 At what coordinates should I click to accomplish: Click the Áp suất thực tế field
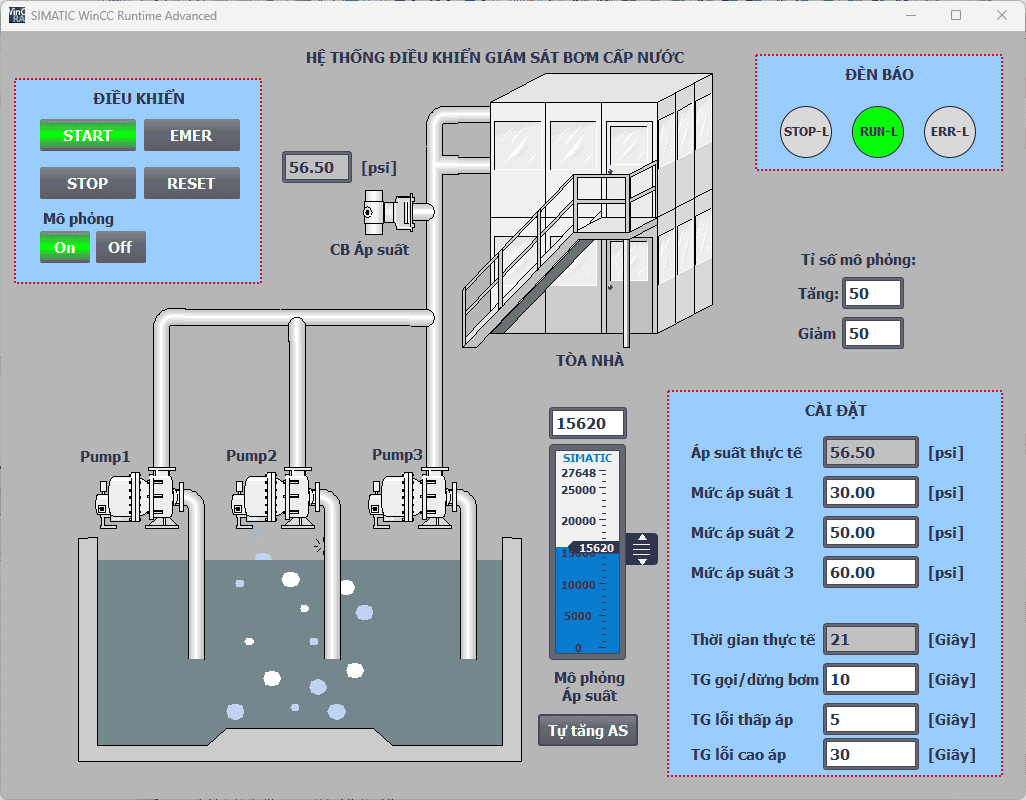(871, 452)
